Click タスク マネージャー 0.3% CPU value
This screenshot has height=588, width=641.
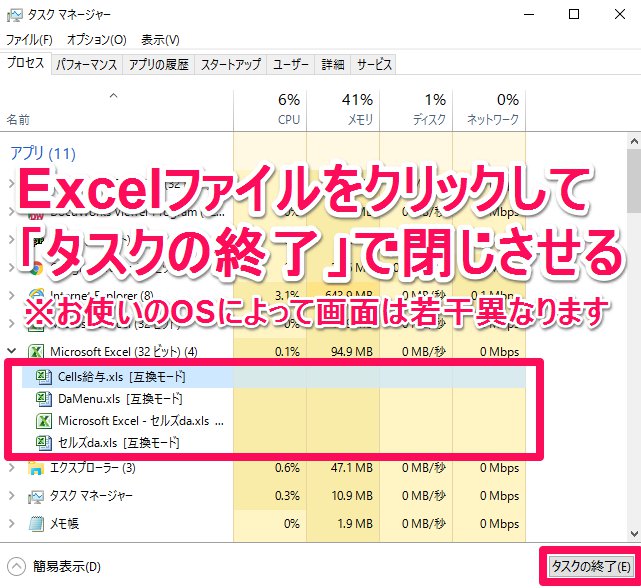pyautogui.click(x=287, y=496)
